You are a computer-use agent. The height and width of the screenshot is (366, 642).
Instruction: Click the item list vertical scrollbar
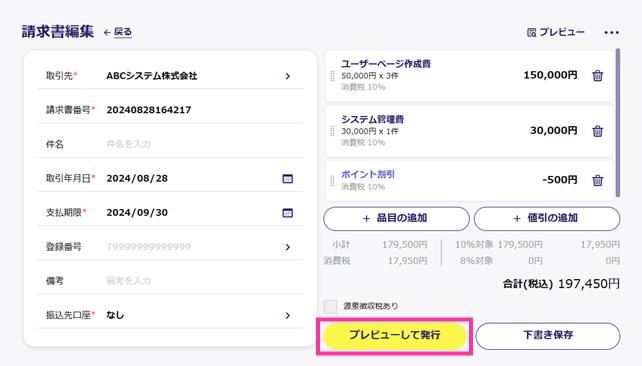618,123
